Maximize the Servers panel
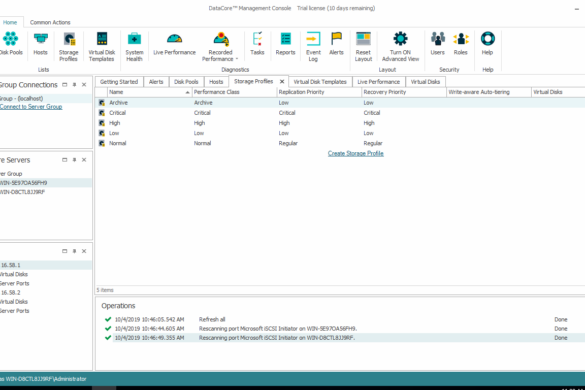The image size is (585, 390). click(65, 160)
